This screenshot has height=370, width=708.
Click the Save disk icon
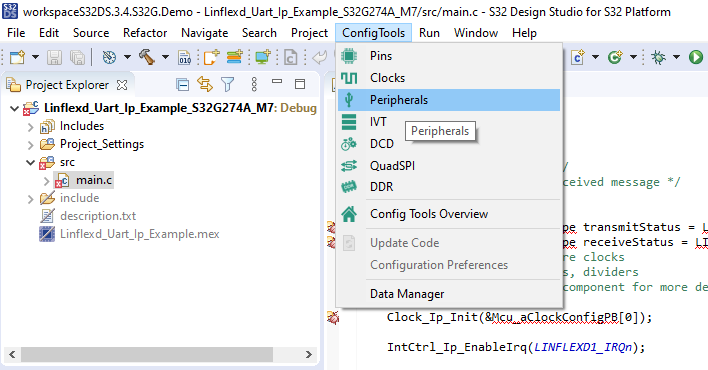click(x=55, y=57)
